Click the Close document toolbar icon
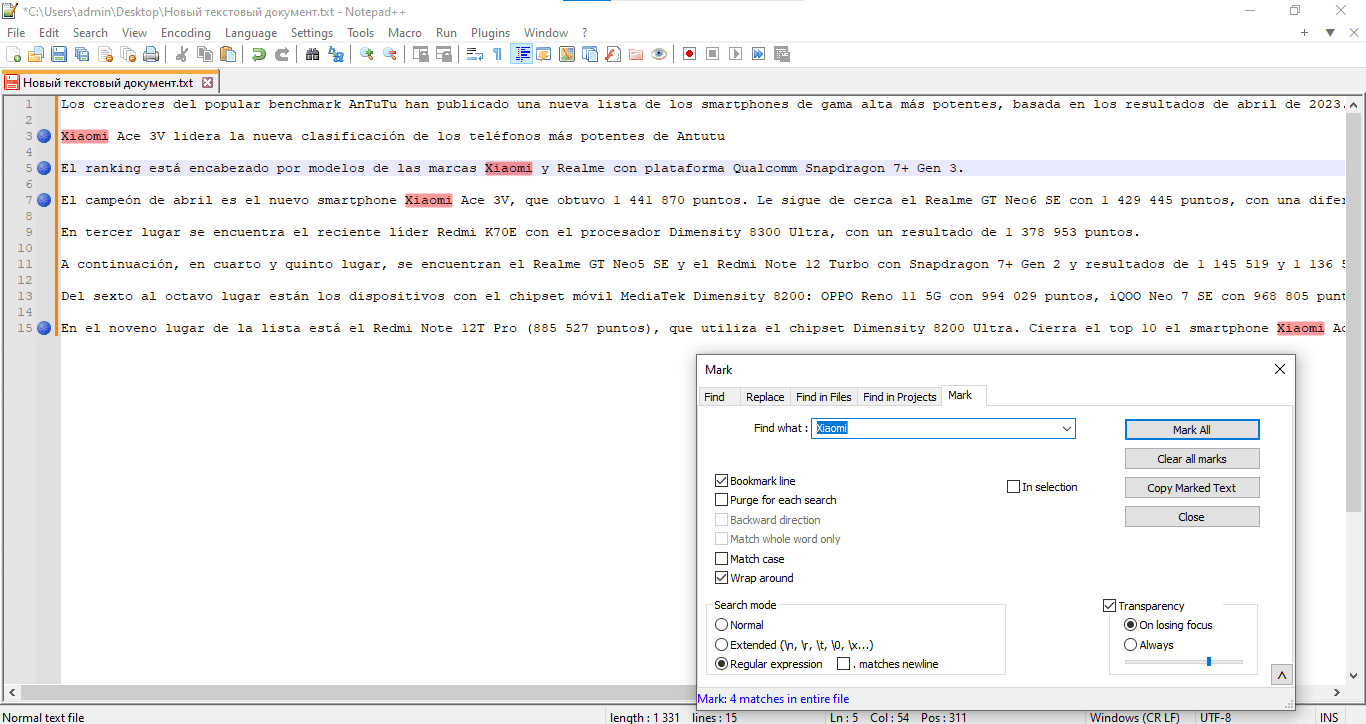The height and width of the screenshot is (724, 1366). [x=105, y=54]
